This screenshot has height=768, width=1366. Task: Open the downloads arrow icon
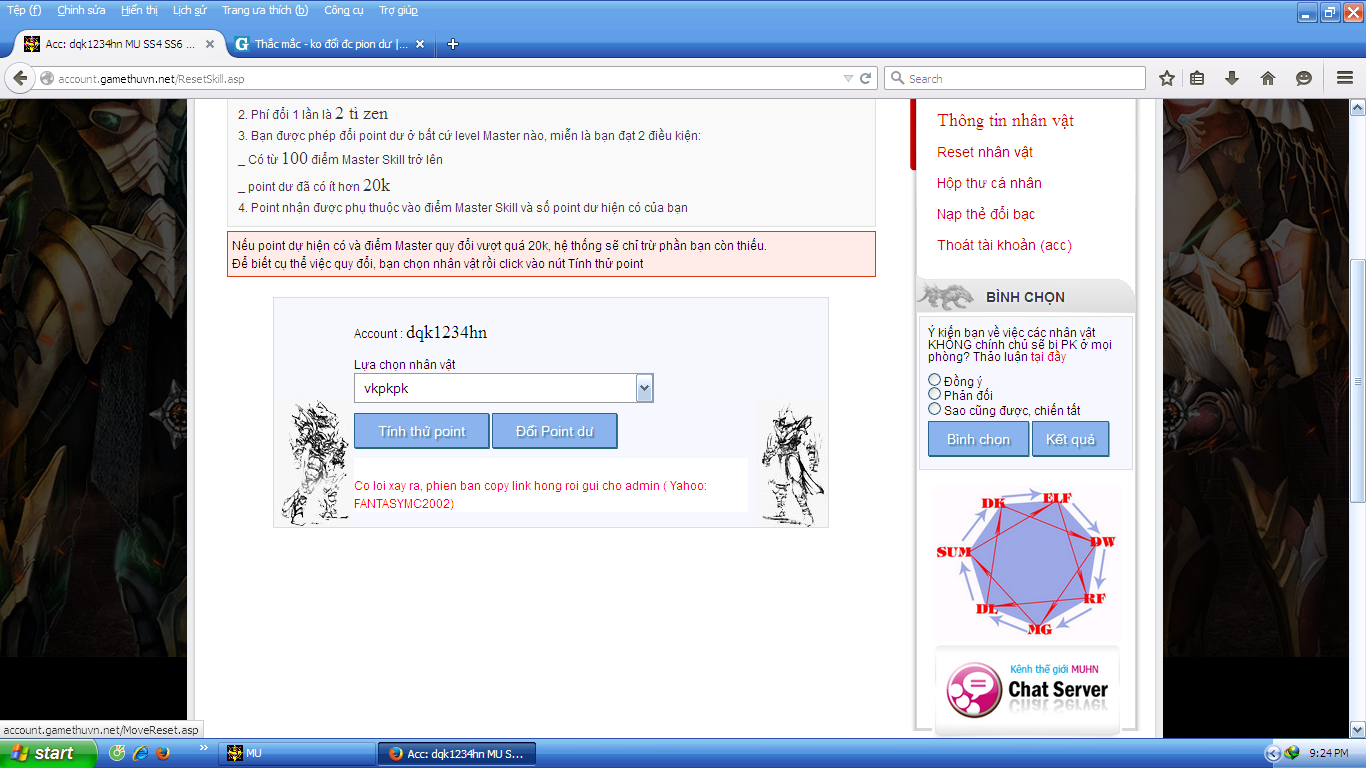pos(1232,78)
